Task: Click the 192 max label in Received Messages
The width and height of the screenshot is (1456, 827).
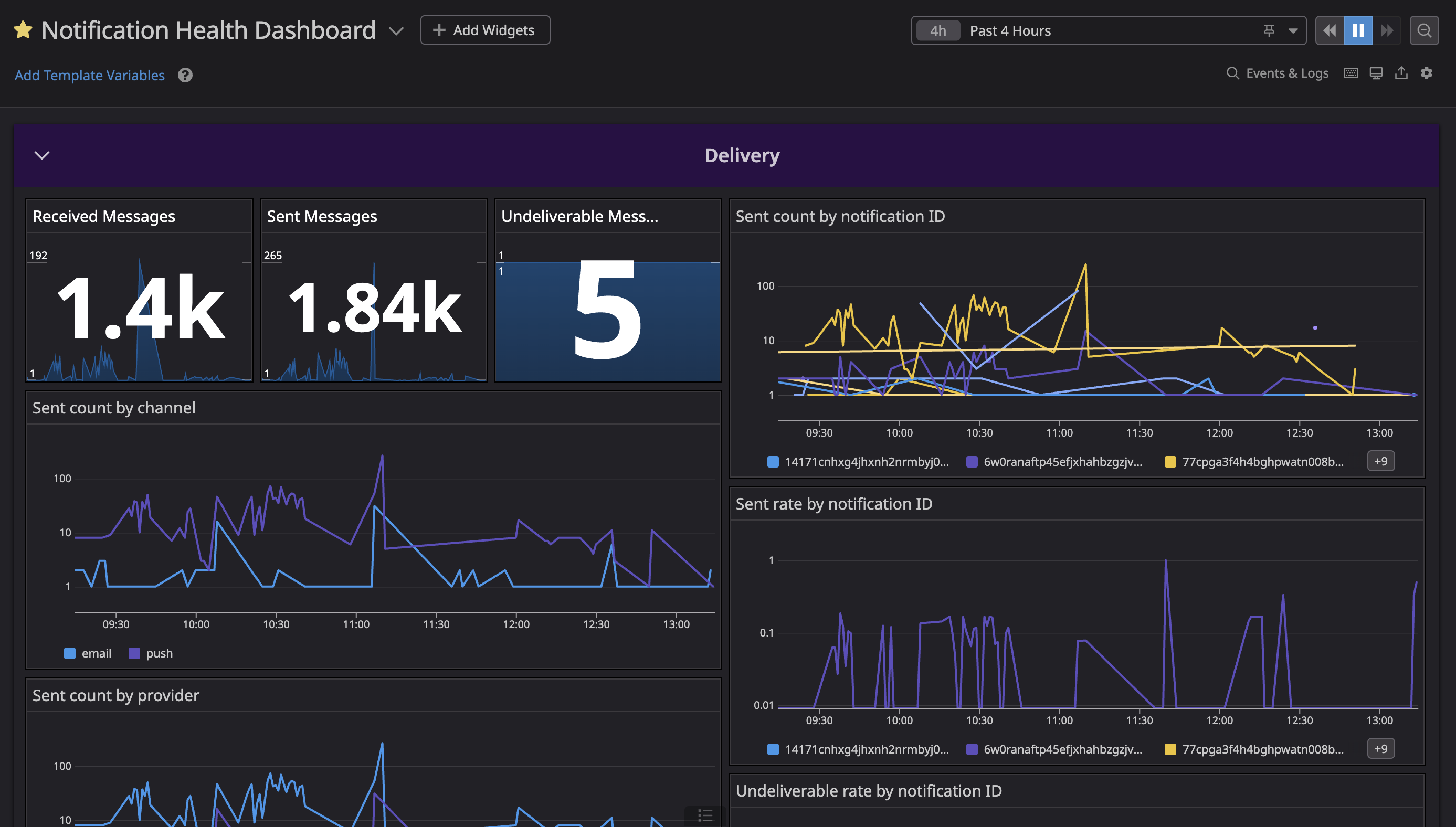Action: click(38, 256)
